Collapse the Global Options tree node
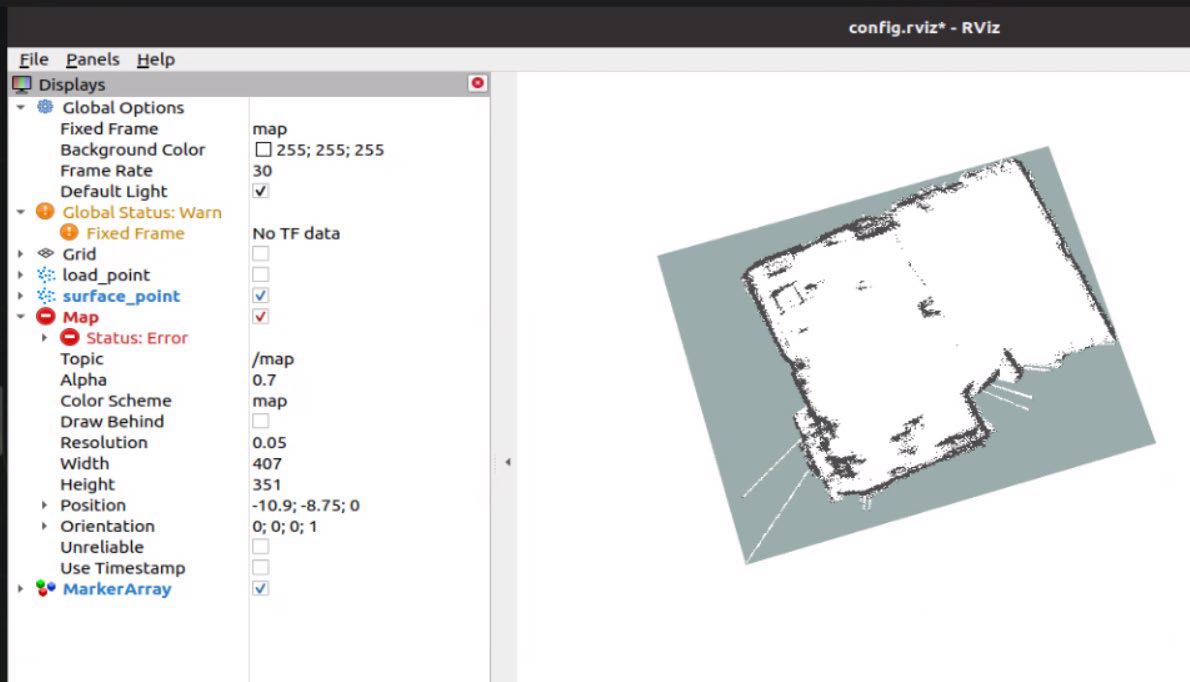 click(20, 108)
